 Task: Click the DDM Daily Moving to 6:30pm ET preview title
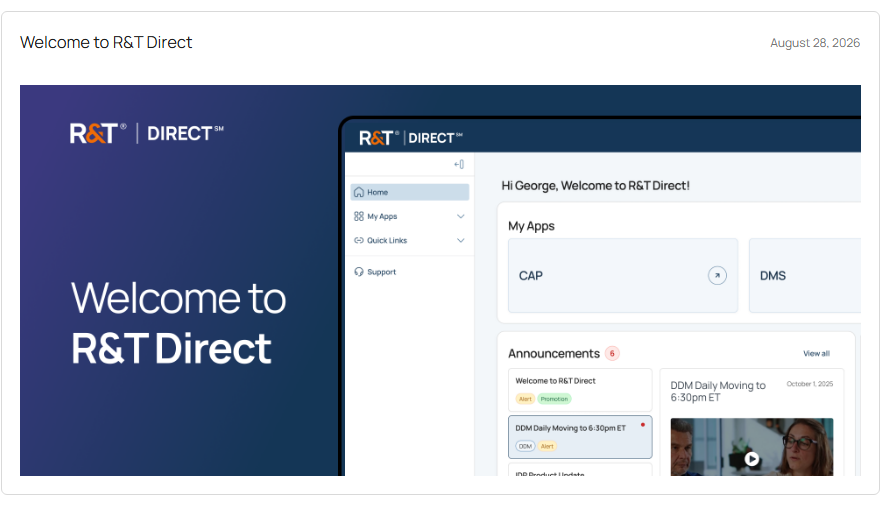[x=718, y=391]
